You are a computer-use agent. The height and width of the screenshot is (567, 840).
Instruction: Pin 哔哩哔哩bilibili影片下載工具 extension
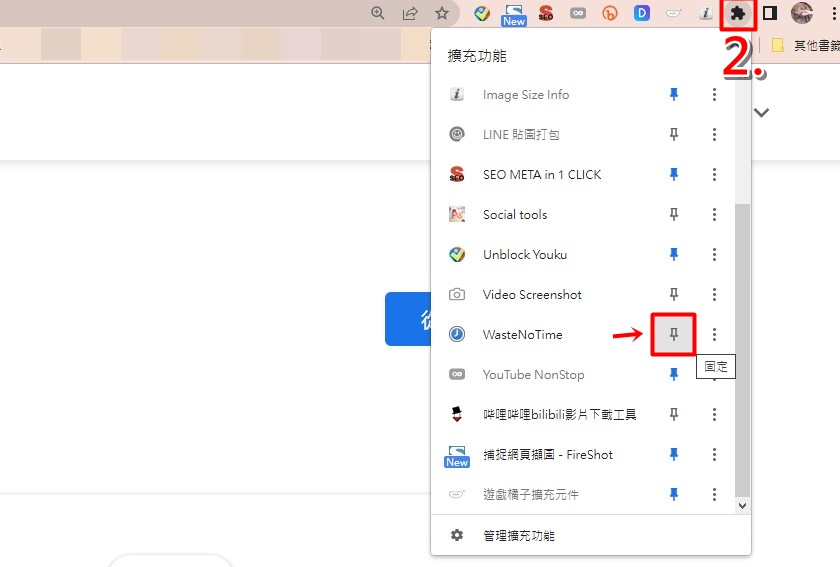pos(674,414)
